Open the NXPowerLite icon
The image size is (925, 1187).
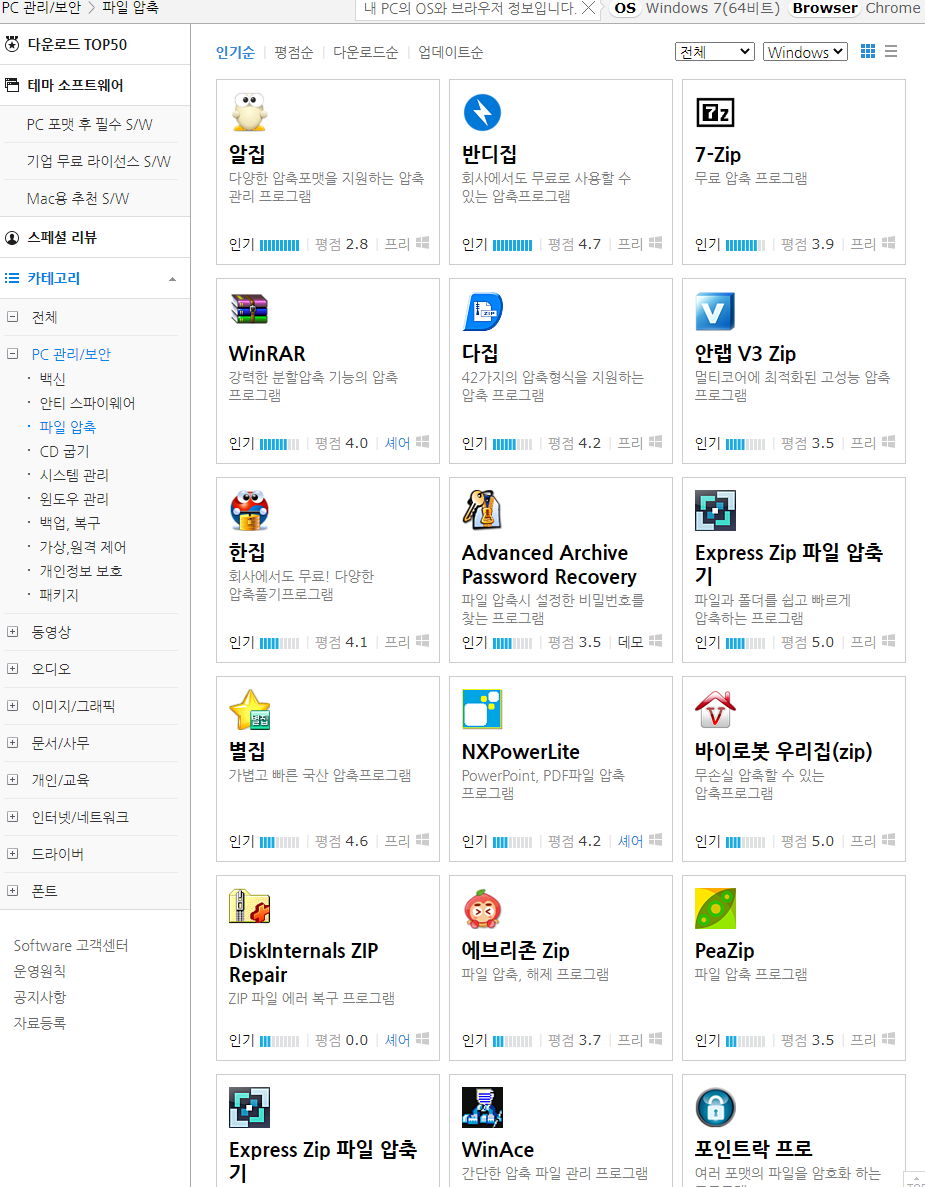coord(482,709)
